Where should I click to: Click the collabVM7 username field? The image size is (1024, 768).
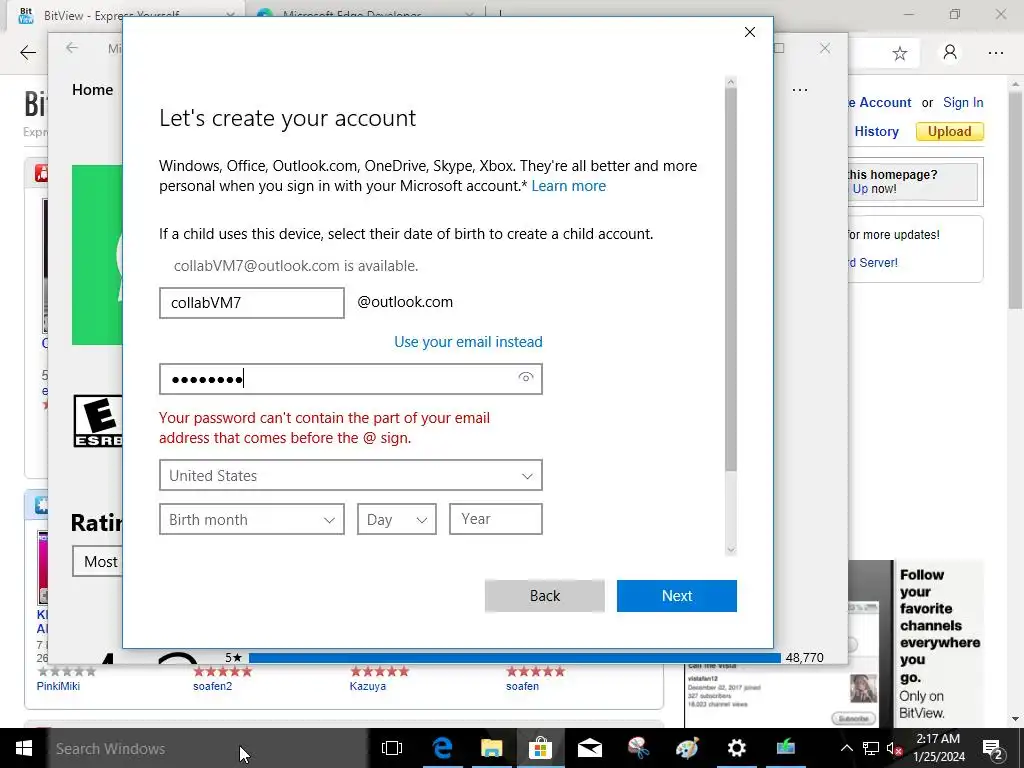(x=251, y=303)
